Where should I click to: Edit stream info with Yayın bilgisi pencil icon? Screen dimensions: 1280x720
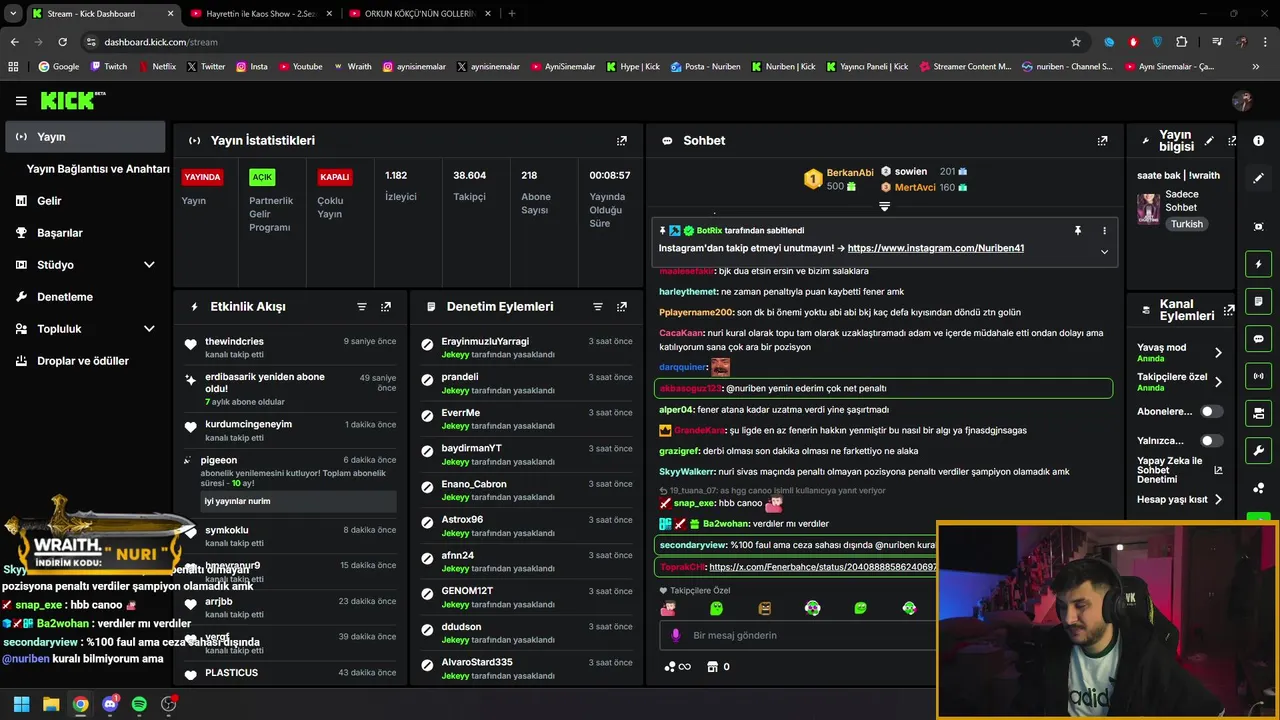point(1209,141)
